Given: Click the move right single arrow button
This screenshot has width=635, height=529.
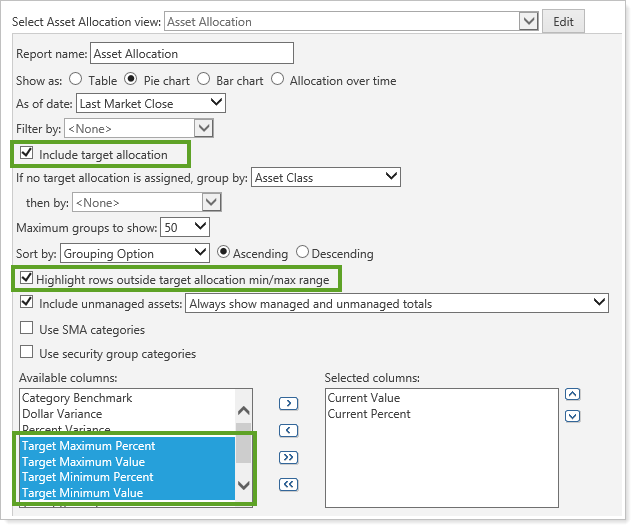Looking at the screenshot, I should pos(288,404).
